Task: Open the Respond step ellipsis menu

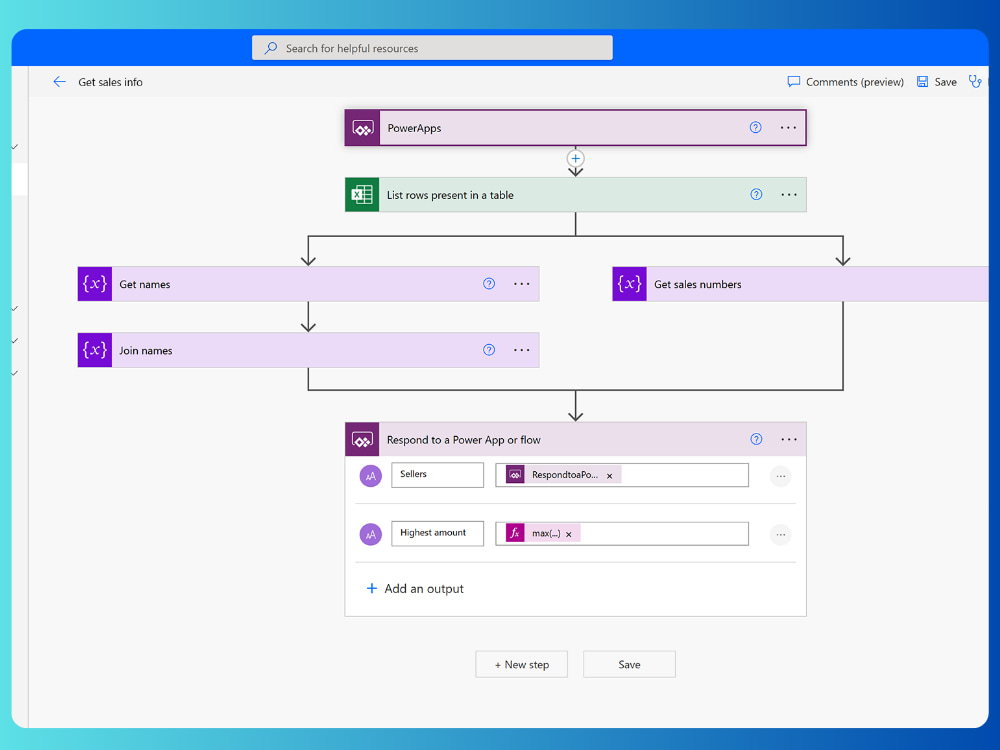Action: 789,439
